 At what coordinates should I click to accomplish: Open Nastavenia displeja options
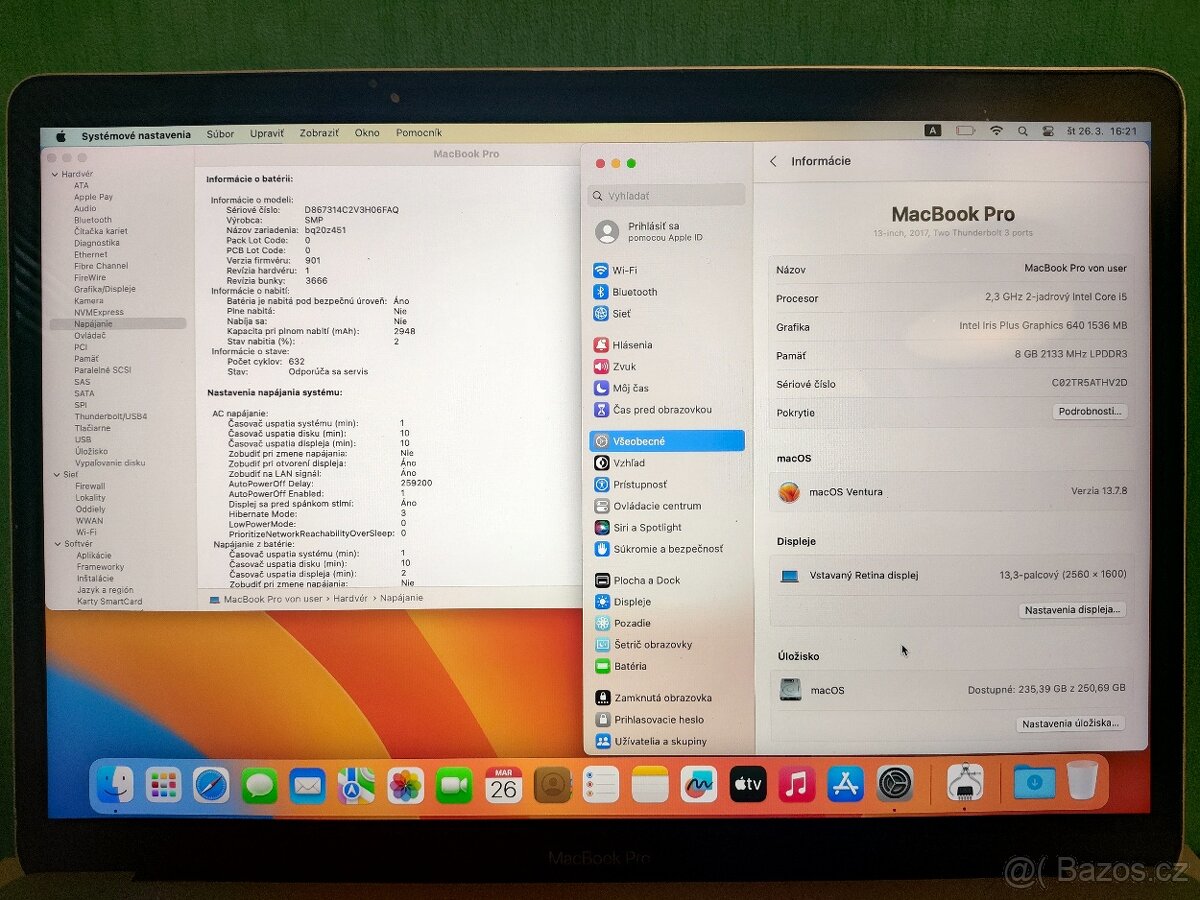pyautogui.click(x=1072, y=609)
